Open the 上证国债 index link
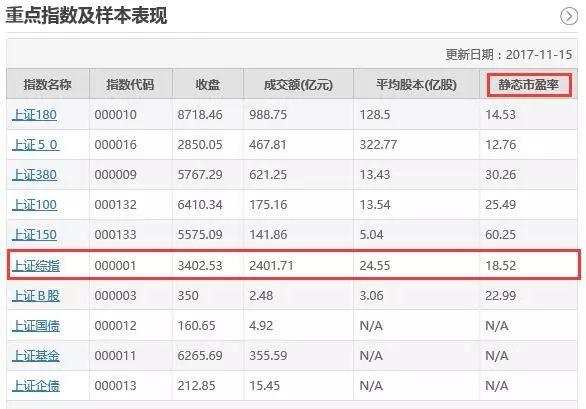Screen dimensions: 586x409 pyautogui.click(x=36, y=326)
